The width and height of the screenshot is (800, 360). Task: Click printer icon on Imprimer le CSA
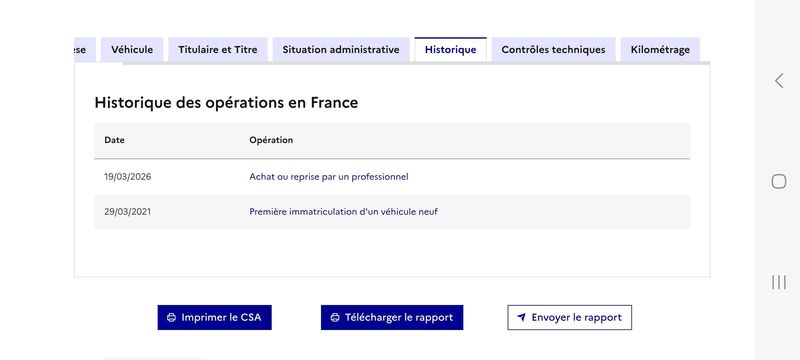(171, 318)
